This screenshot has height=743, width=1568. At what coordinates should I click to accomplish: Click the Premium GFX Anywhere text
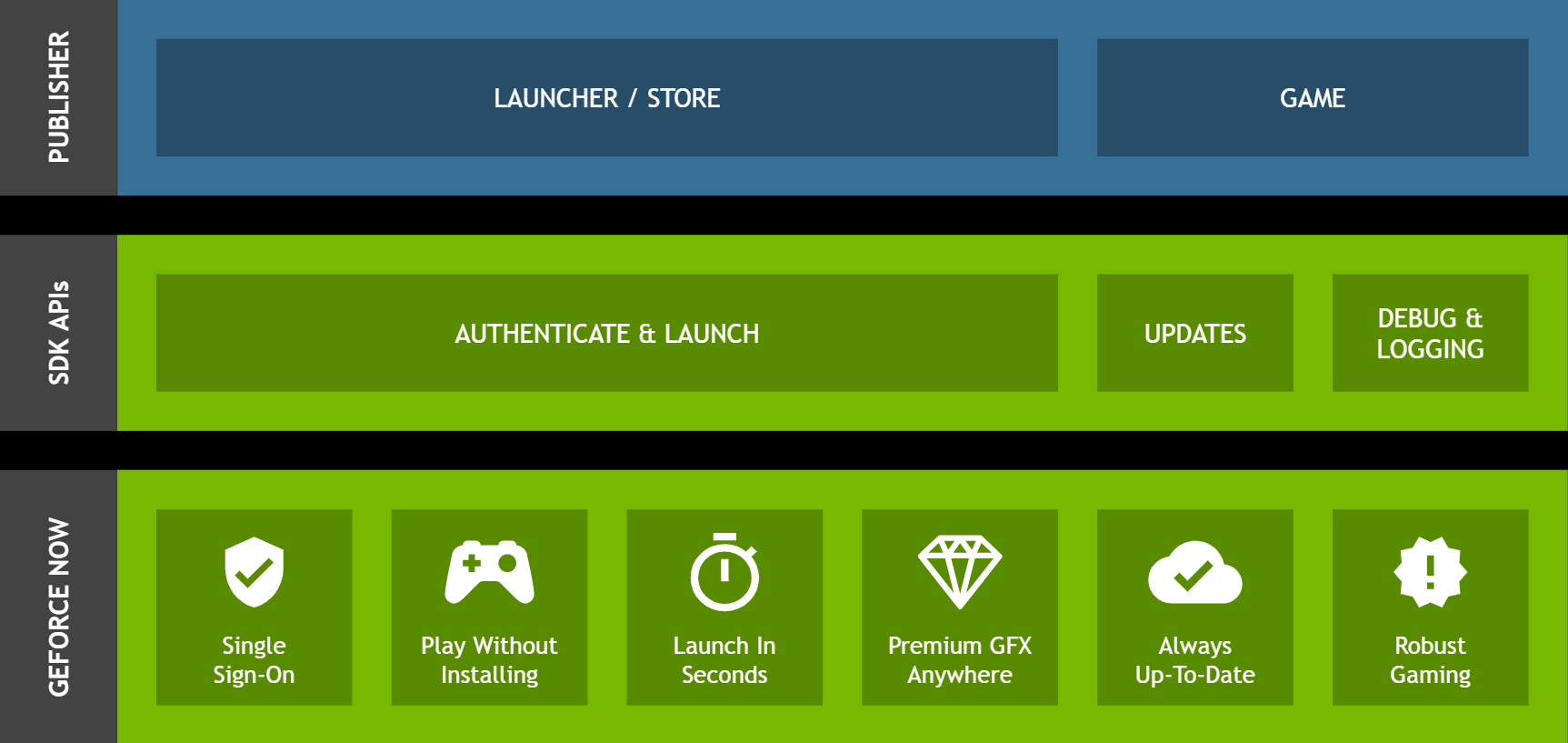pyautogui.click(x=960, y=660)
